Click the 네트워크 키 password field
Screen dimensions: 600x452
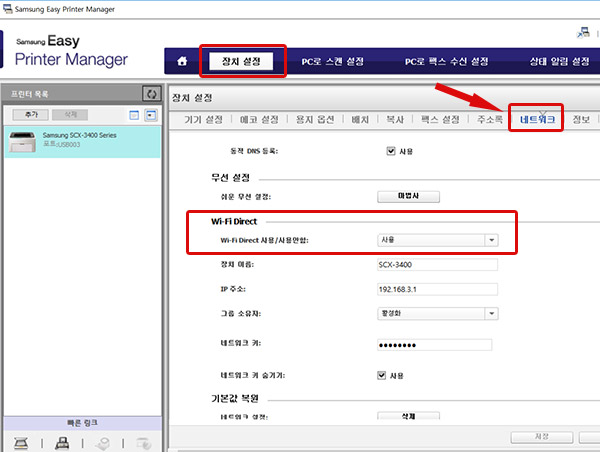tap(434, 345)
